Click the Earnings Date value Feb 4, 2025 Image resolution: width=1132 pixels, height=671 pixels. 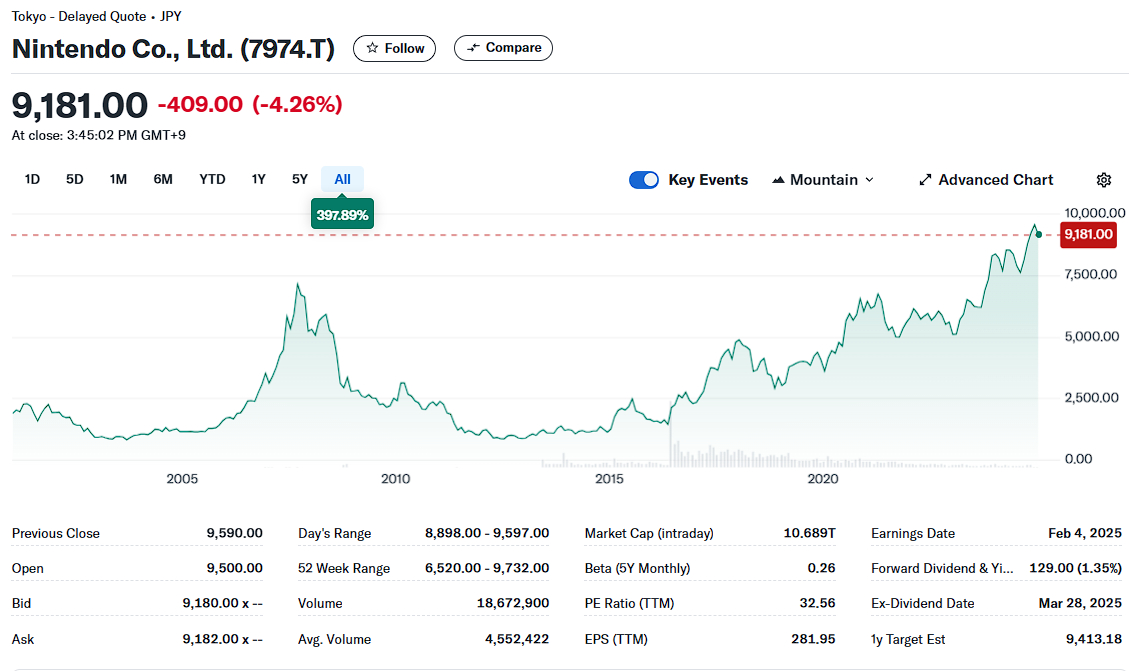coord(1085,533)
